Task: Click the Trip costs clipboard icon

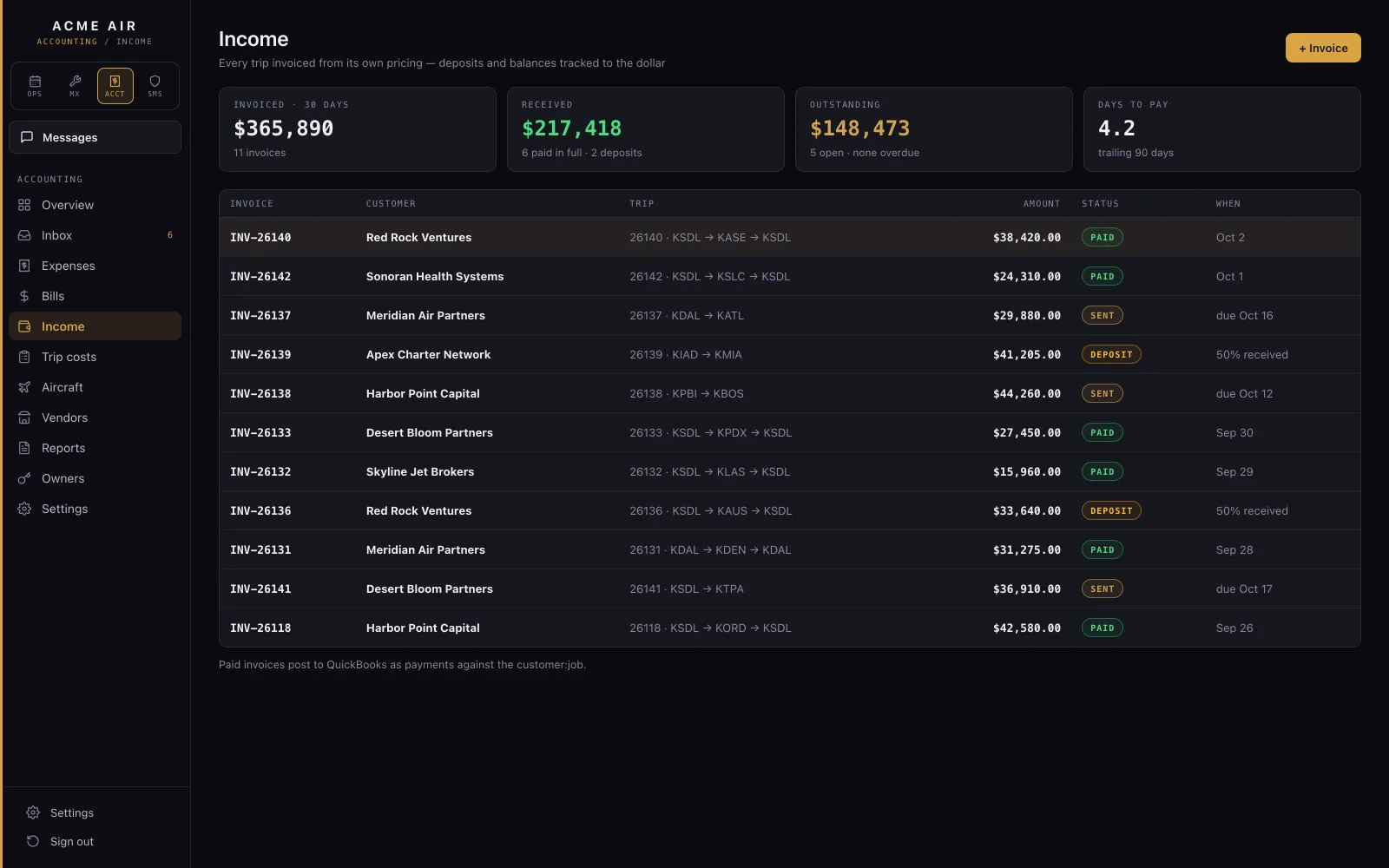Action: click(24, 357)
